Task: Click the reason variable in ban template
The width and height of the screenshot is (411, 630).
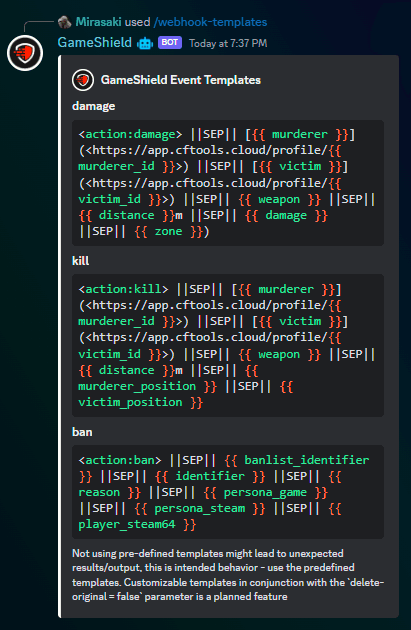Action: pos(99,492)
